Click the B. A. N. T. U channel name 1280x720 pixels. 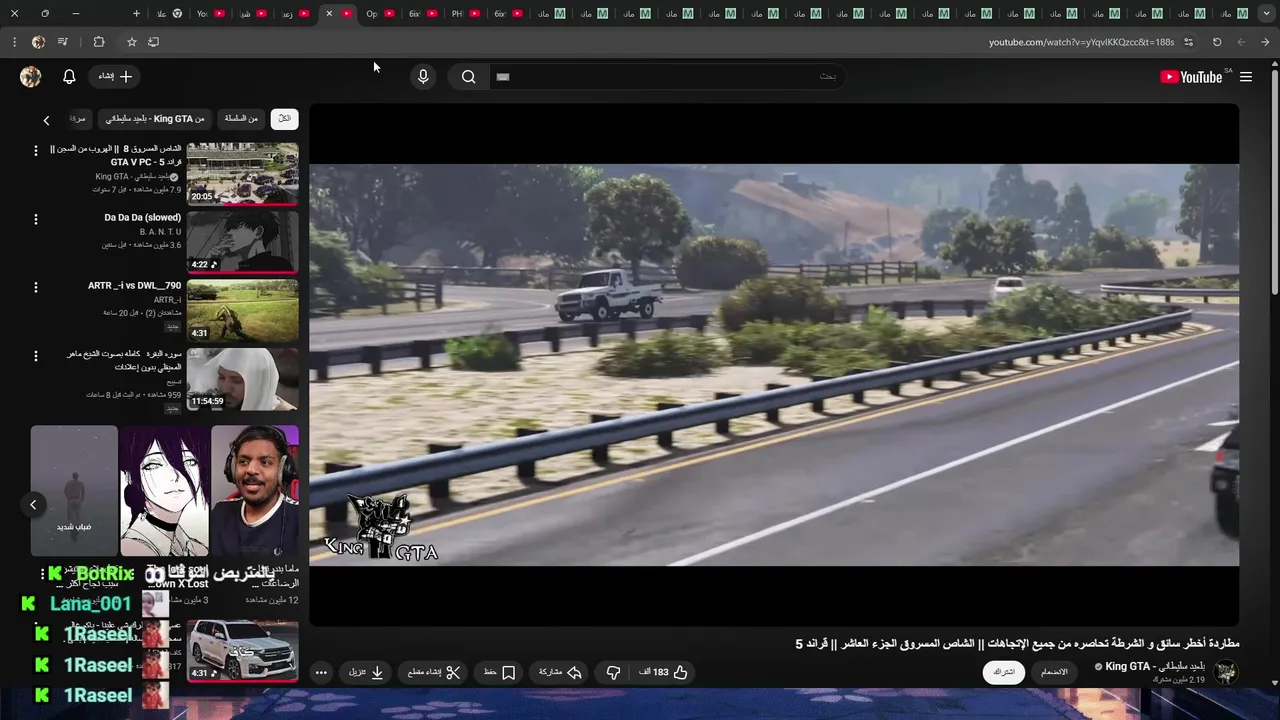pyautogui.click(x=160, y=232)
